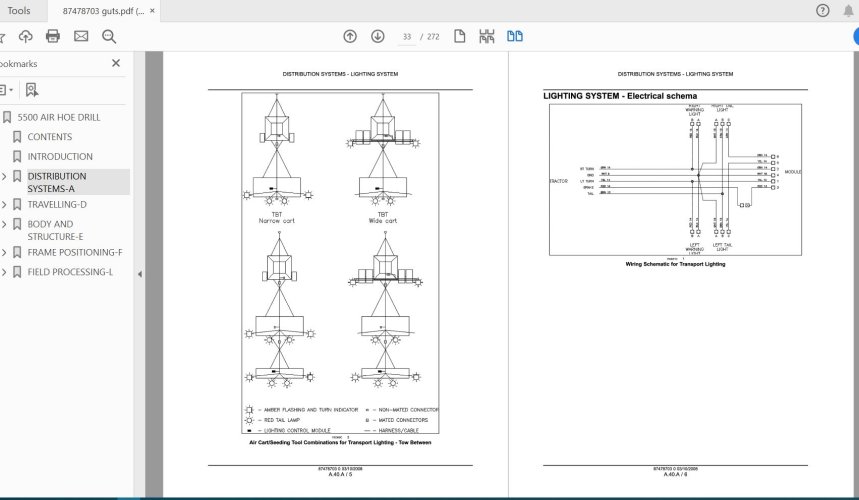Print the document with printer icon

point(53,37)
